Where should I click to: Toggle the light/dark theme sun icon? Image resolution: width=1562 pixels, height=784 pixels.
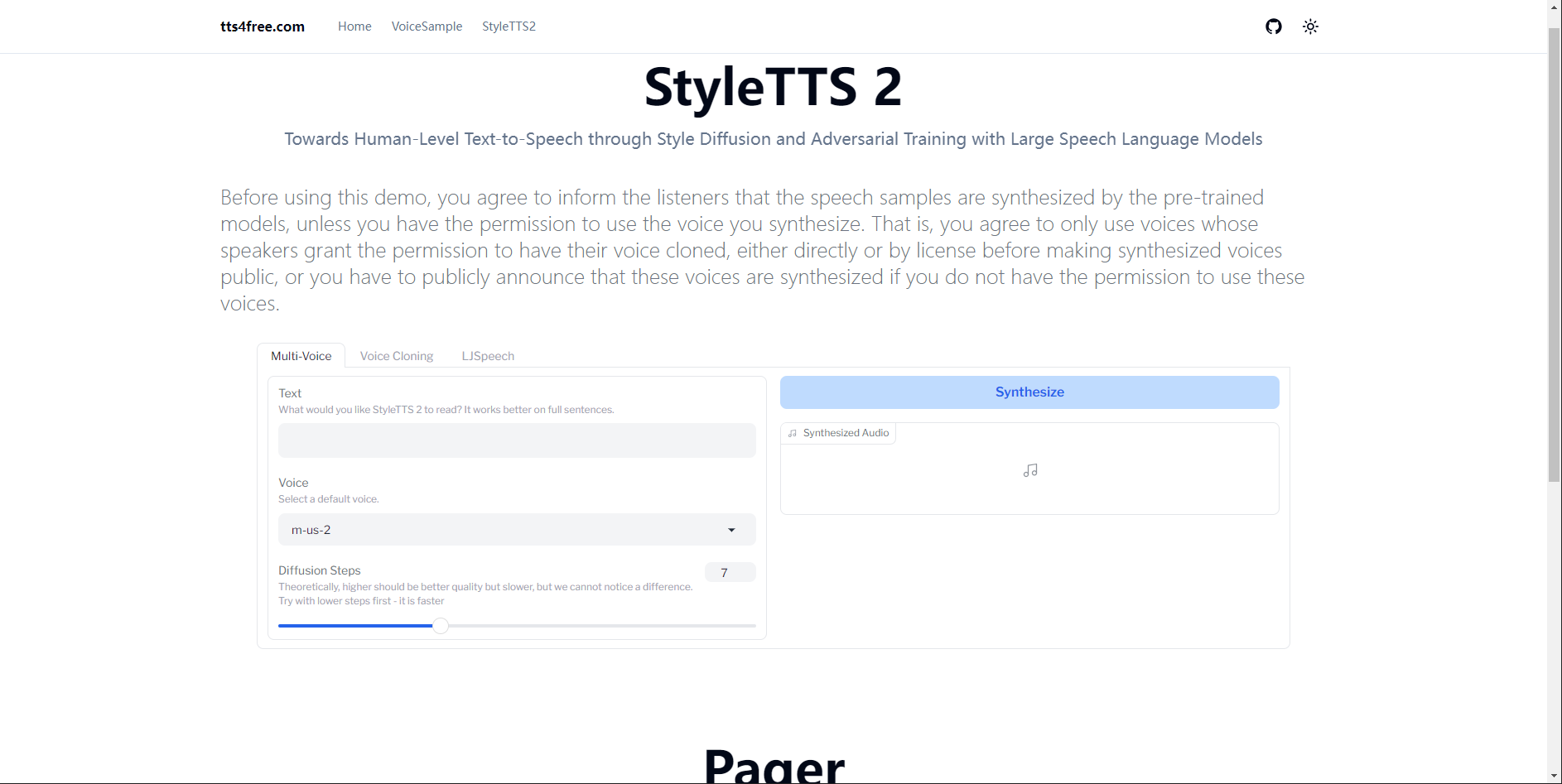coord(1310,26)
